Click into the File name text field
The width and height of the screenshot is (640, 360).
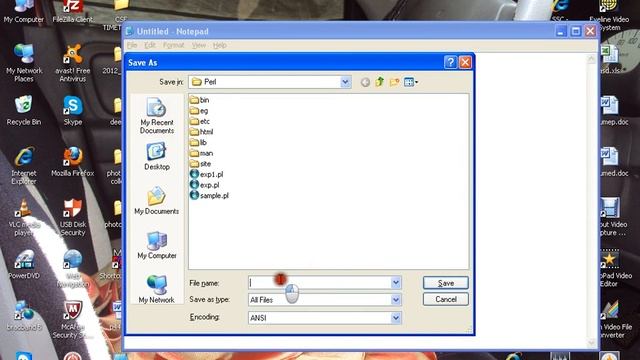320,282
